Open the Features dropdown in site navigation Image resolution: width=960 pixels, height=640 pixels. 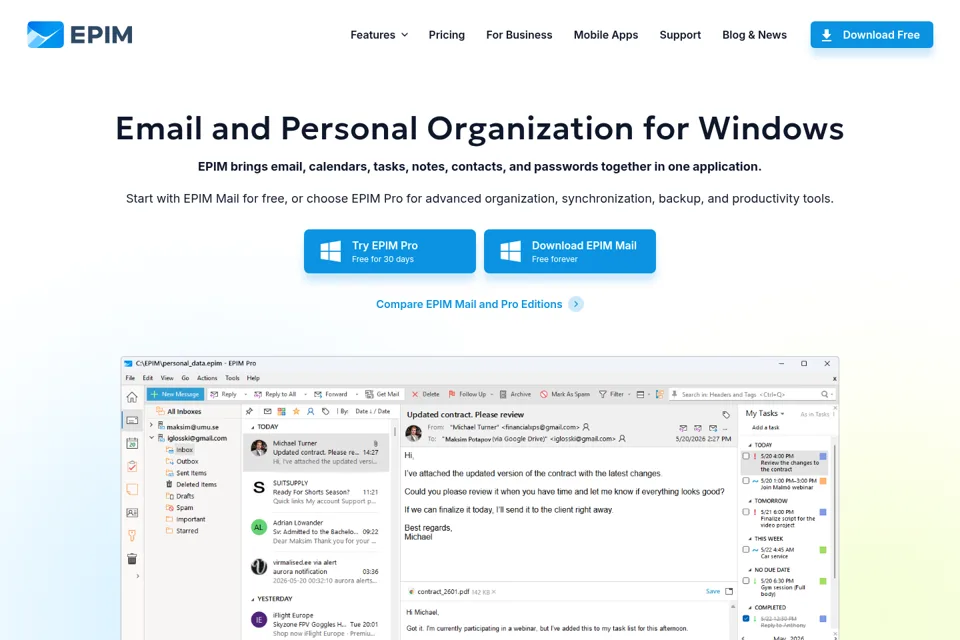point(379,35)
